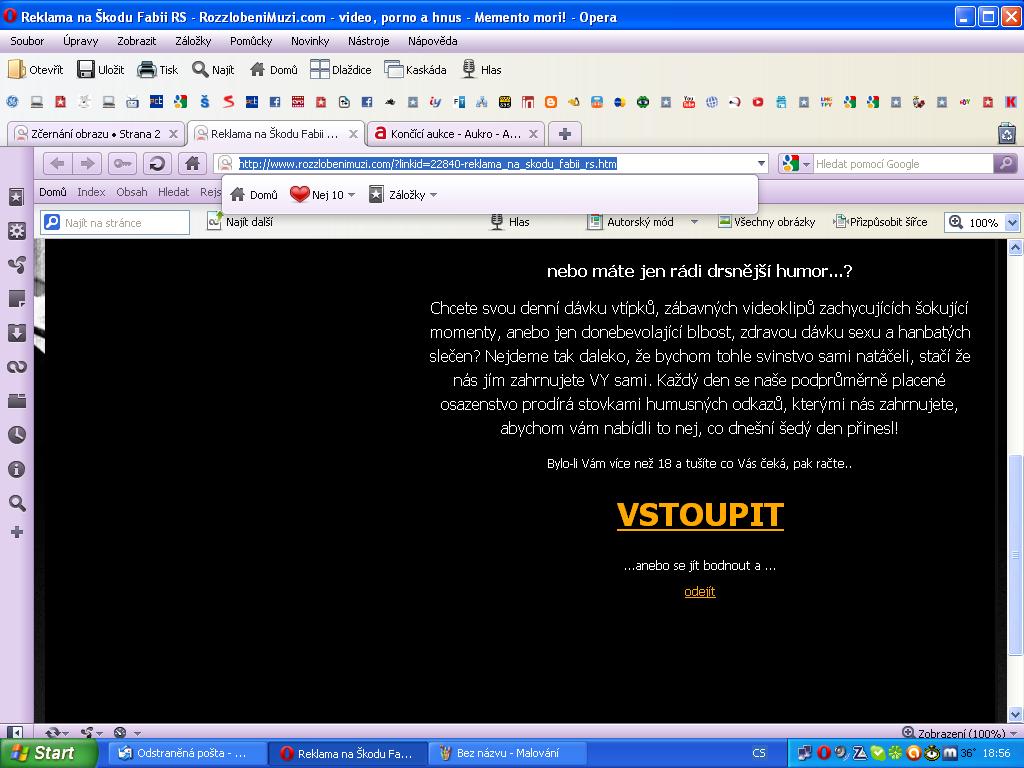
Task: Add a new tab with the plus button
Action: point(564,133)
